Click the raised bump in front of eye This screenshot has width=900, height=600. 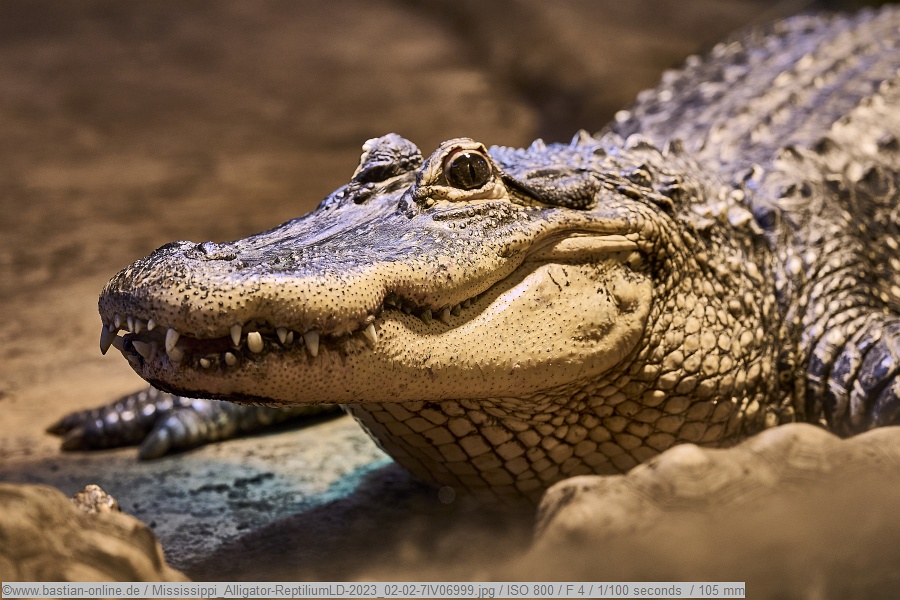point(388,157)
